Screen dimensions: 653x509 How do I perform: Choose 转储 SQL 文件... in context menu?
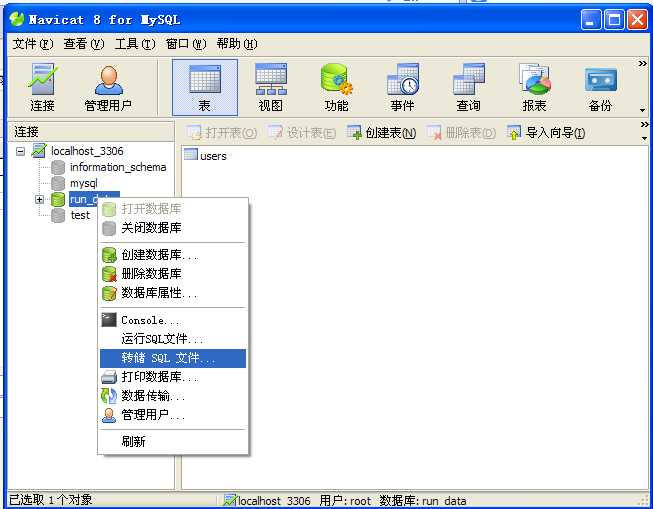point(173,358)
